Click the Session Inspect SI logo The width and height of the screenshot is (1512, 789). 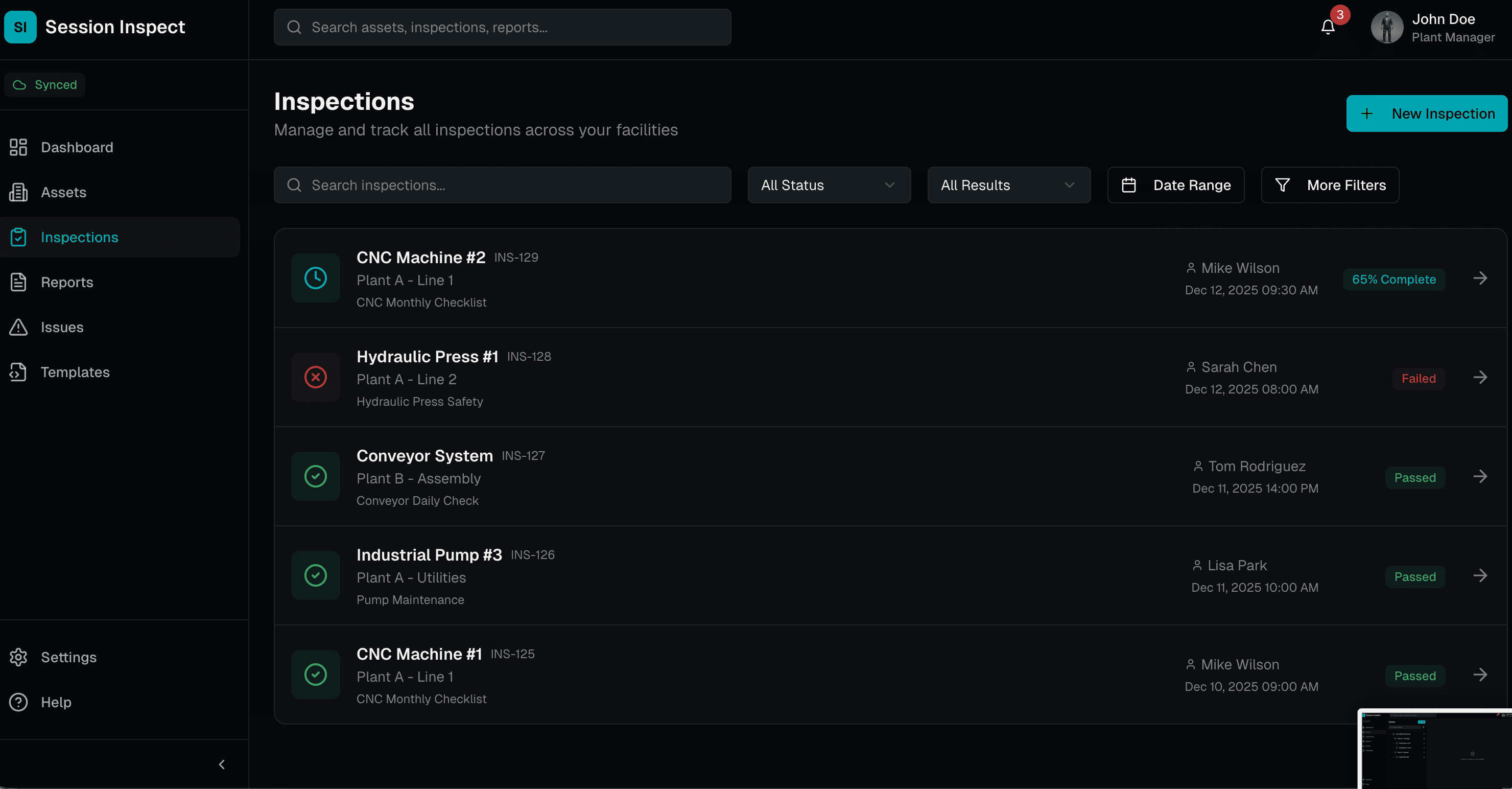(20, 27)
